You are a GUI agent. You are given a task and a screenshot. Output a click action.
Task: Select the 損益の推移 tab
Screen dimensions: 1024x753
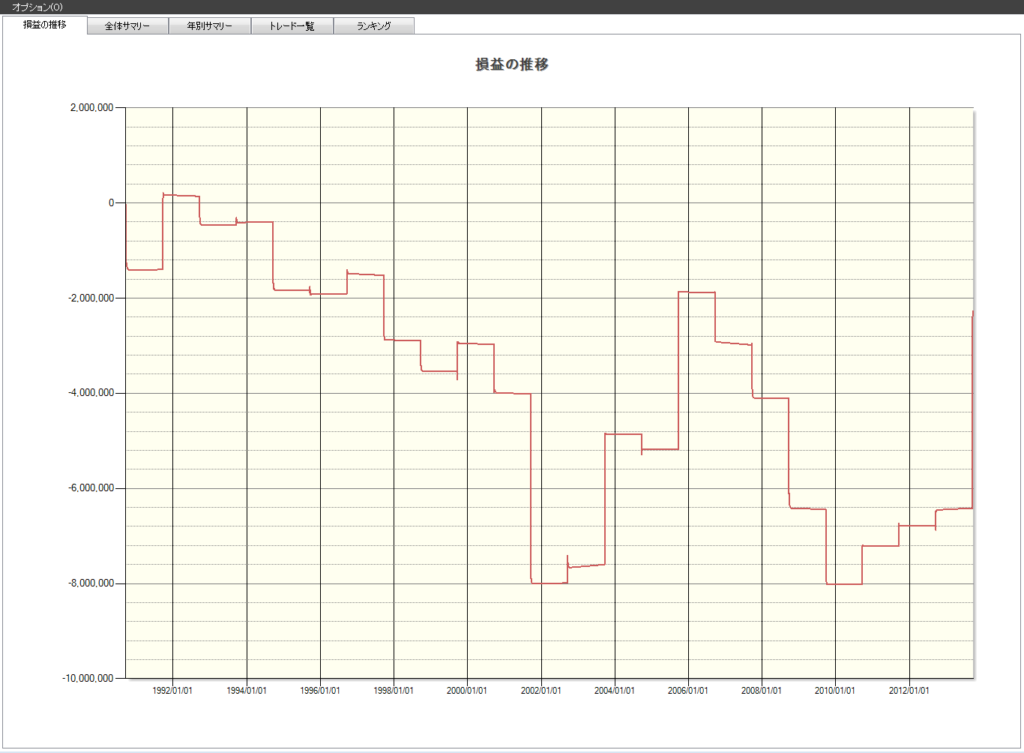(x=44, y=25)
